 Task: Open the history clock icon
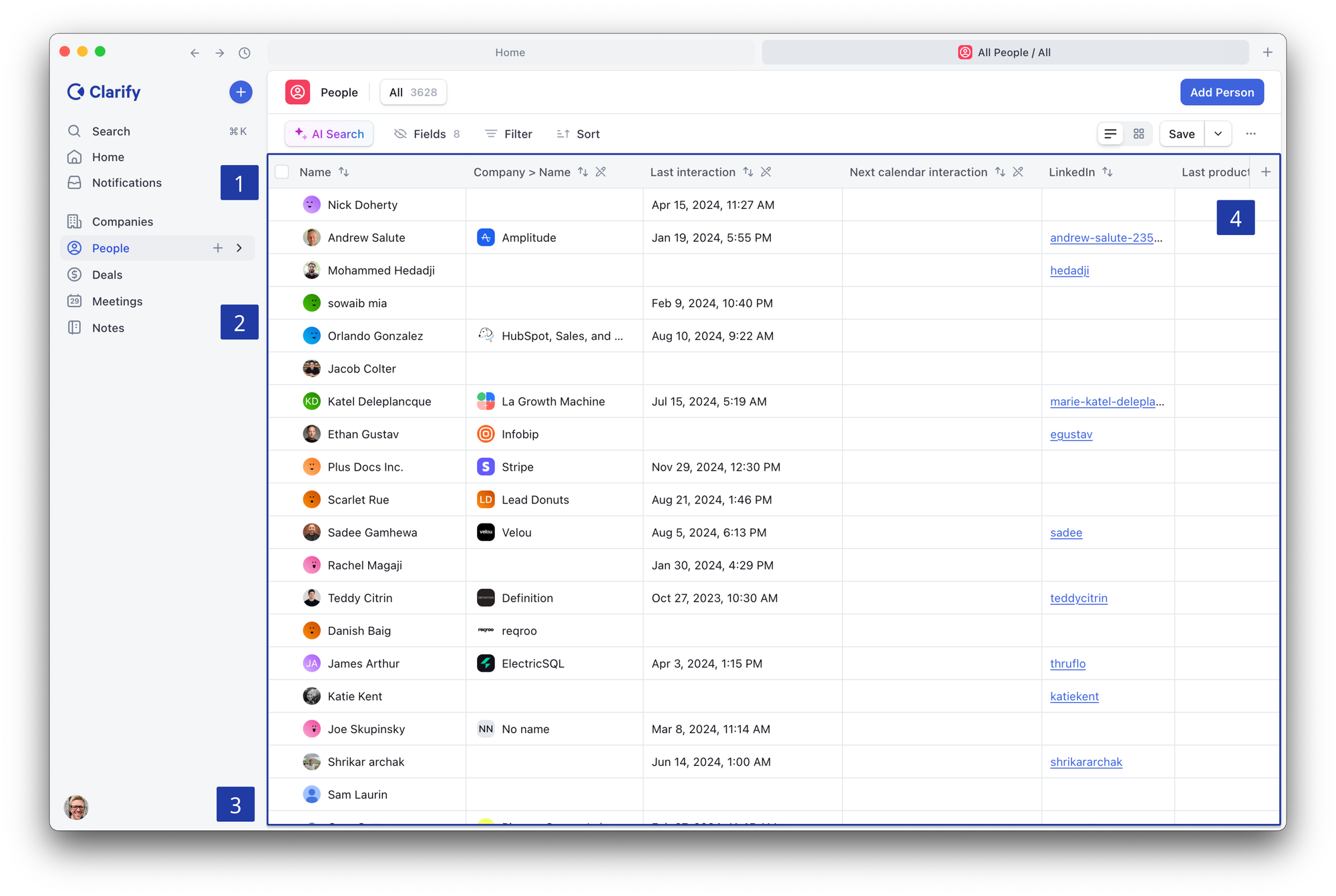tap(244, 53)
